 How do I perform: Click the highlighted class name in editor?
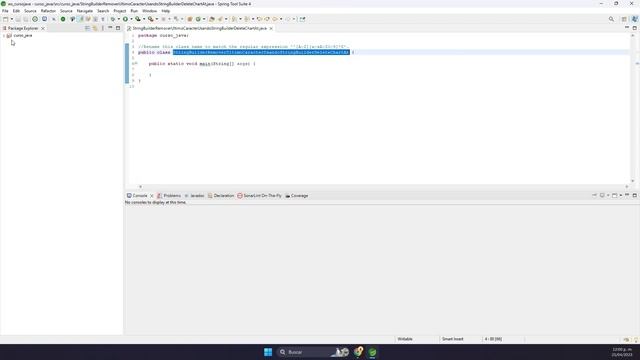pos(261,52)
